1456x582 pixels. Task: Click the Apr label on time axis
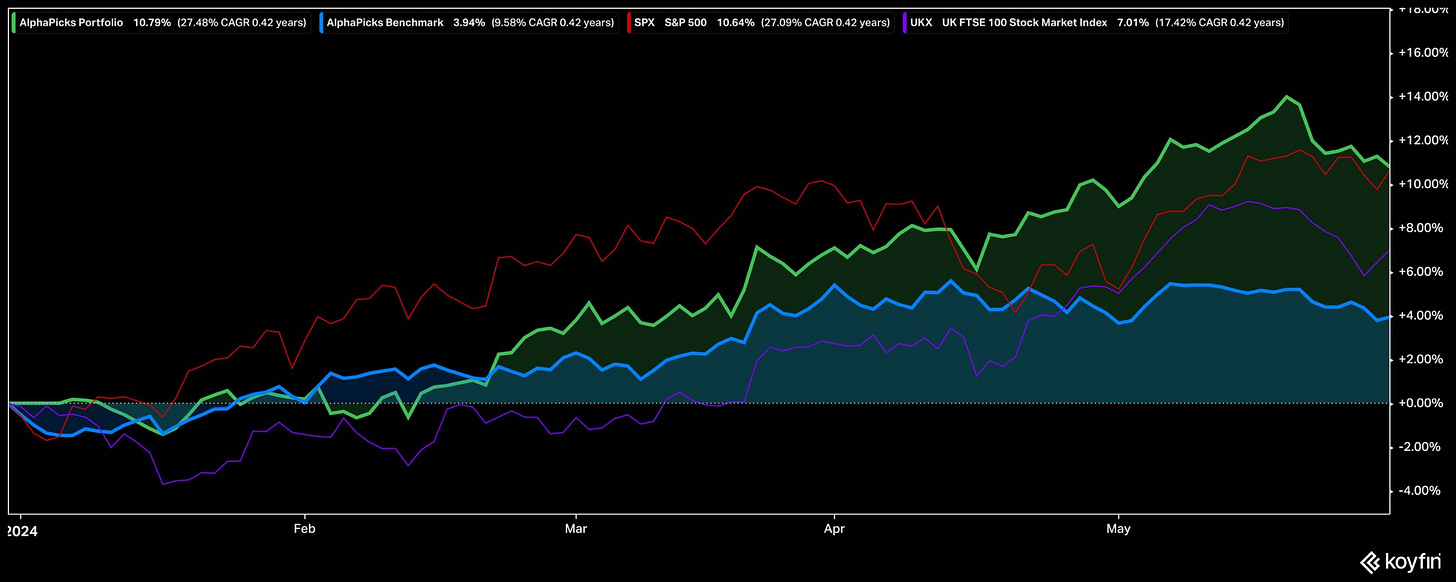(832, 529)
